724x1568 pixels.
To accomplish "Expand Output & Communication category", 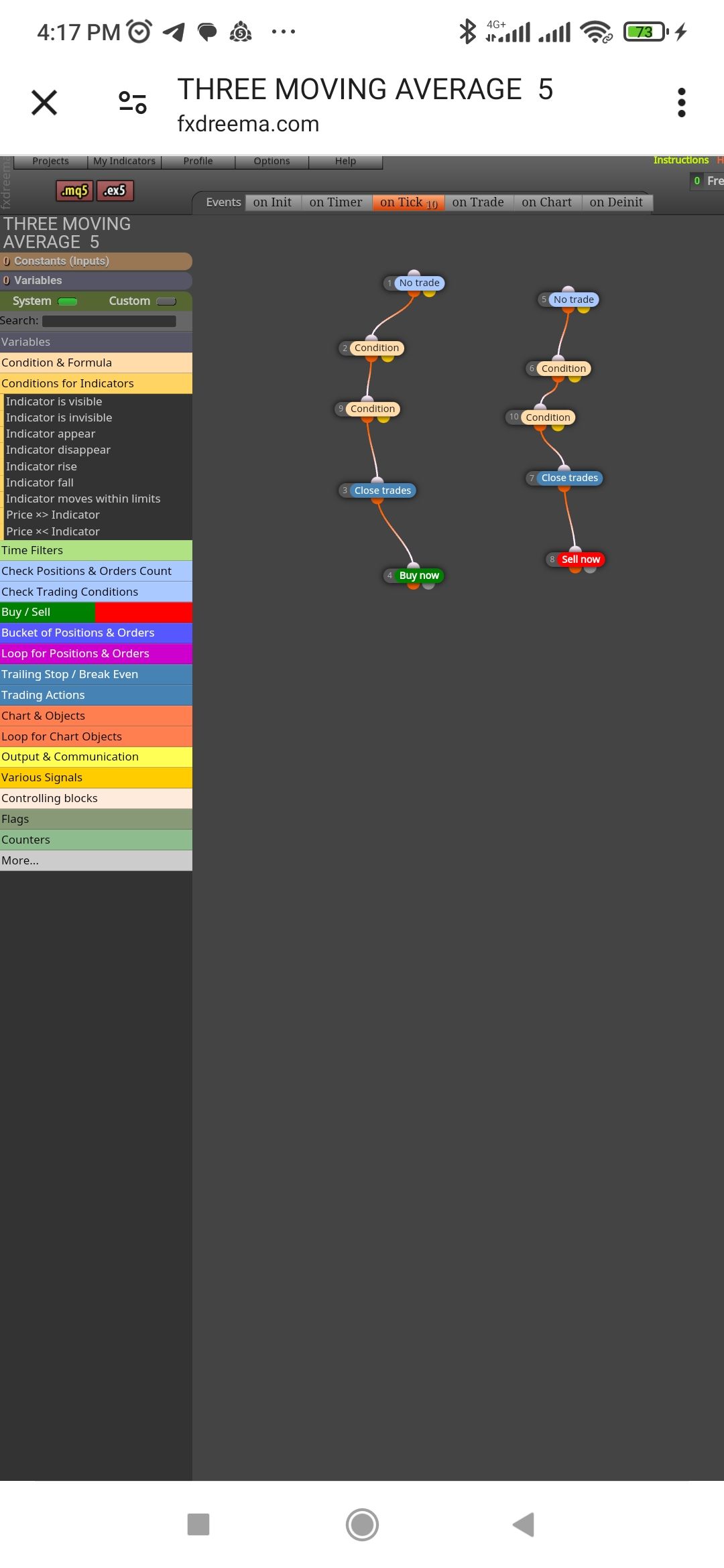I will [96, 757].
